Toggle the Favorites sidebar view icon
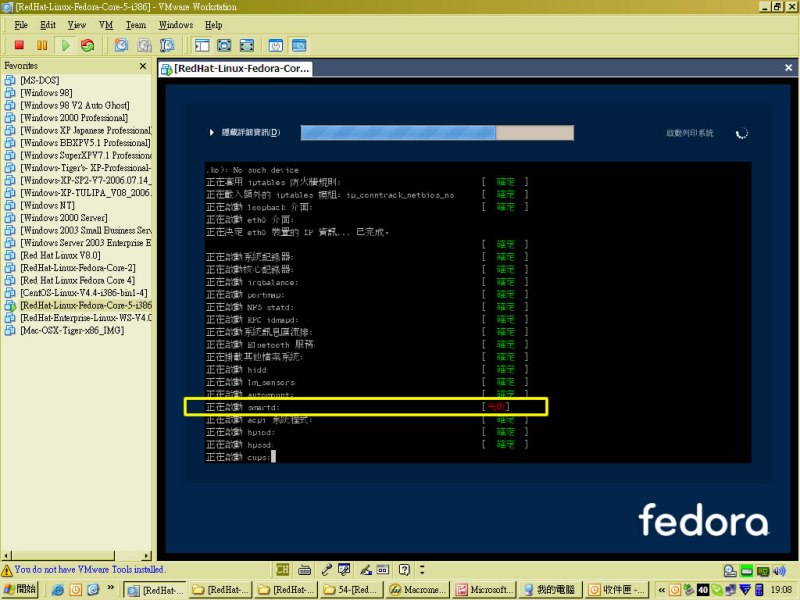Viewport: 800px width, 600px height. [202, 45]
